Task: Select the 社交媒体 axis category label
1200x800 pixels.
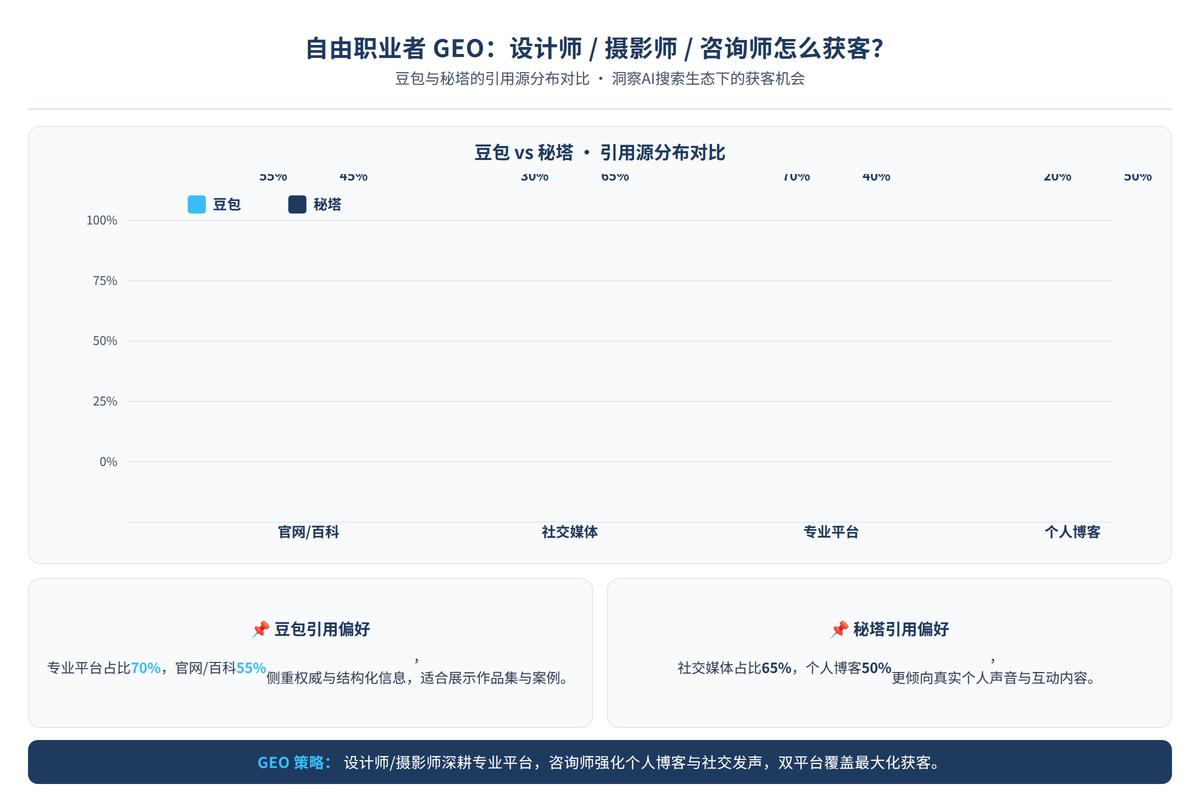Action: (570, 532)
